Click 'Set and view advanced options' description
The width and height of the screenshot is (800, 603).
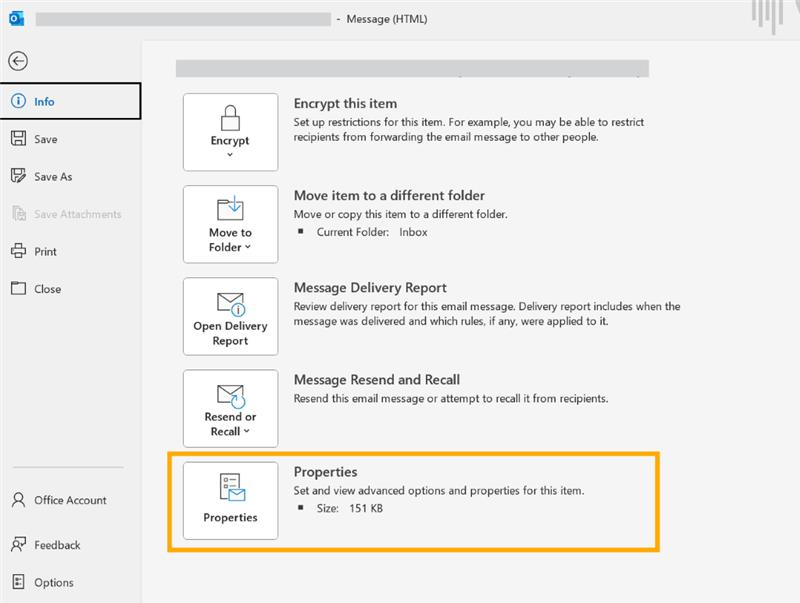(x=439, y=491)
